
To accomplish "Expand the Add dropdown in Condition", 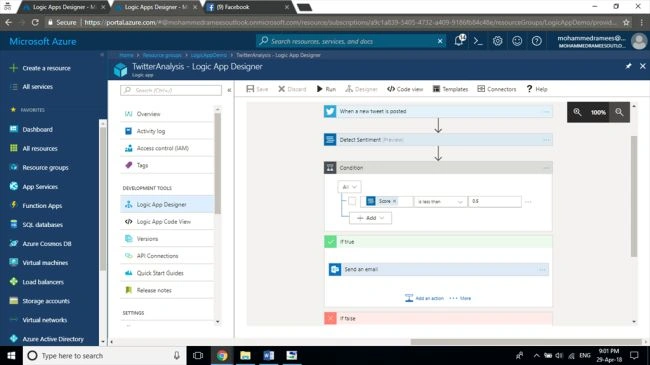I will point(370,218).
